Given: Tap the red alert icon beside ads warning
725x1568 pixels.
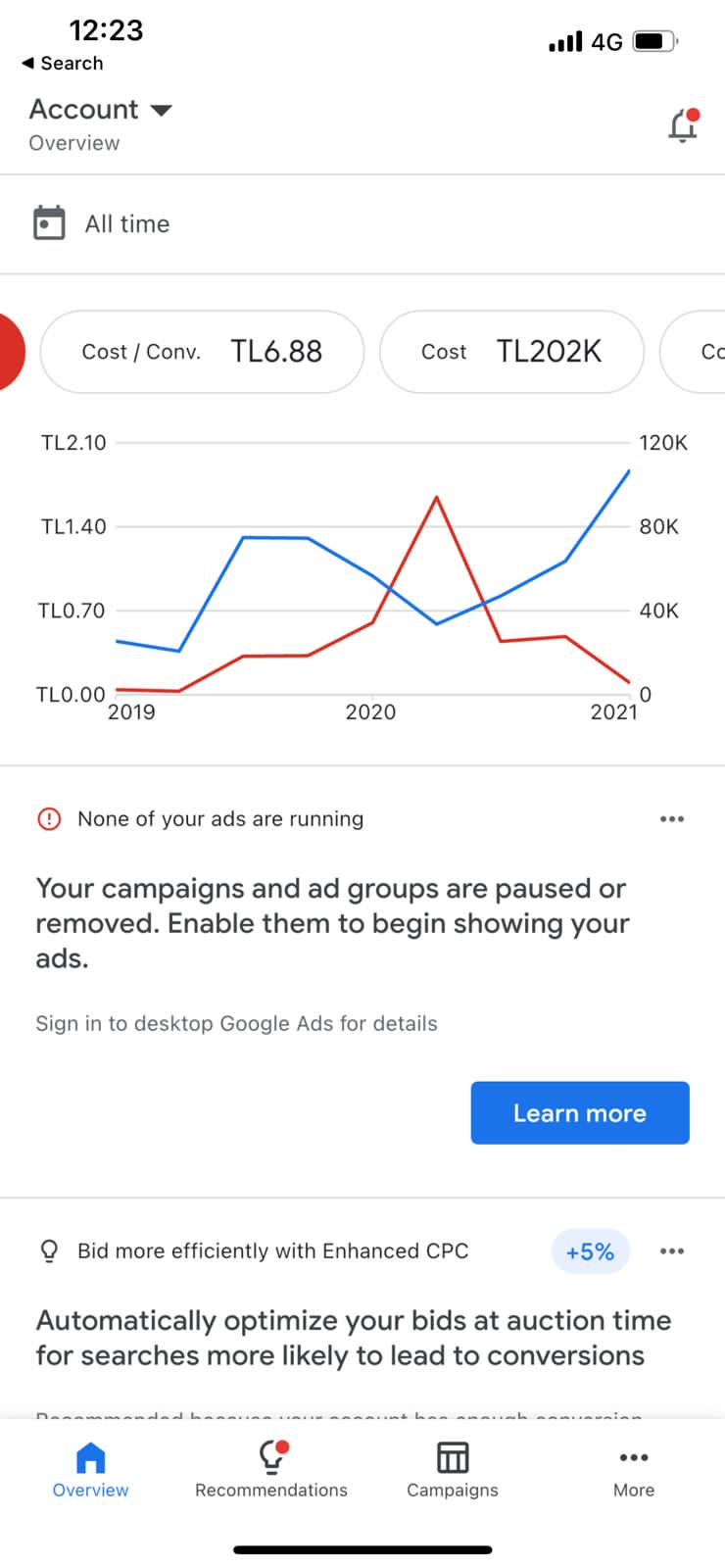Looking at the screenshot, I should click(49, 818).
